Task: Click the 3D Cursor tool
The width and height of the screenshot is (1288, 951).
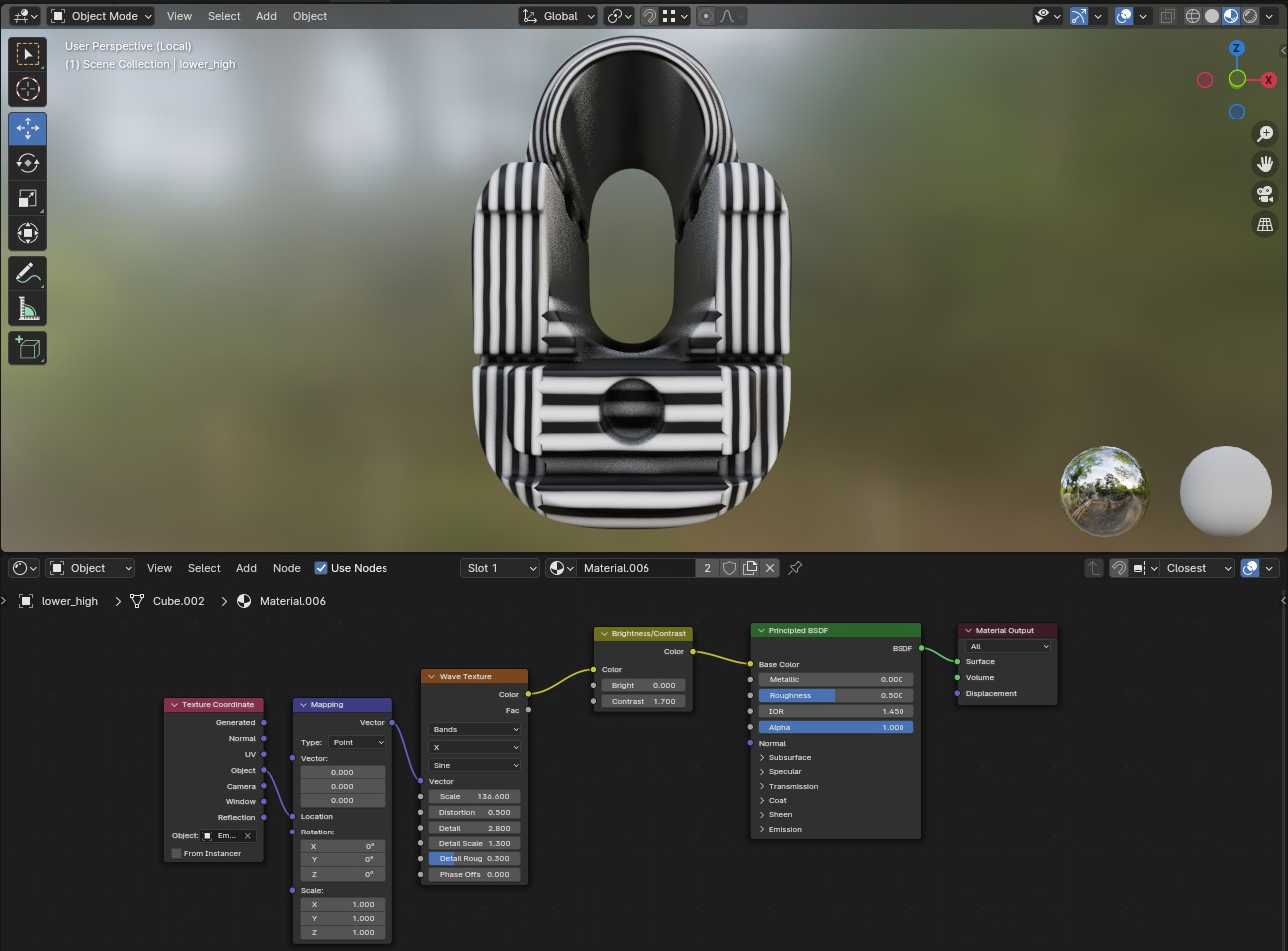Action: [28, 89]
